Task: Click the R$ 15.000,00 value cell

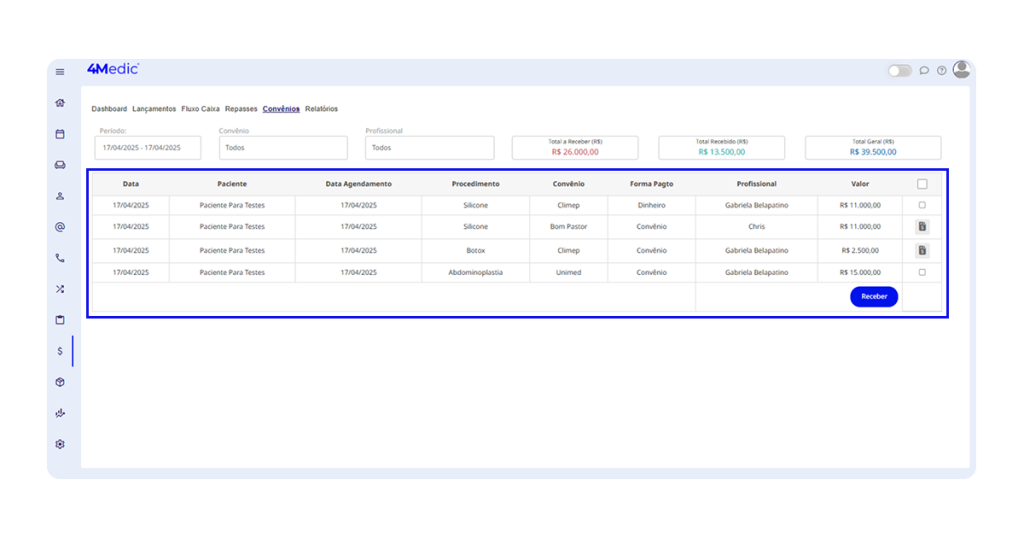Action: pyautogui.click(x=860, y=272)
